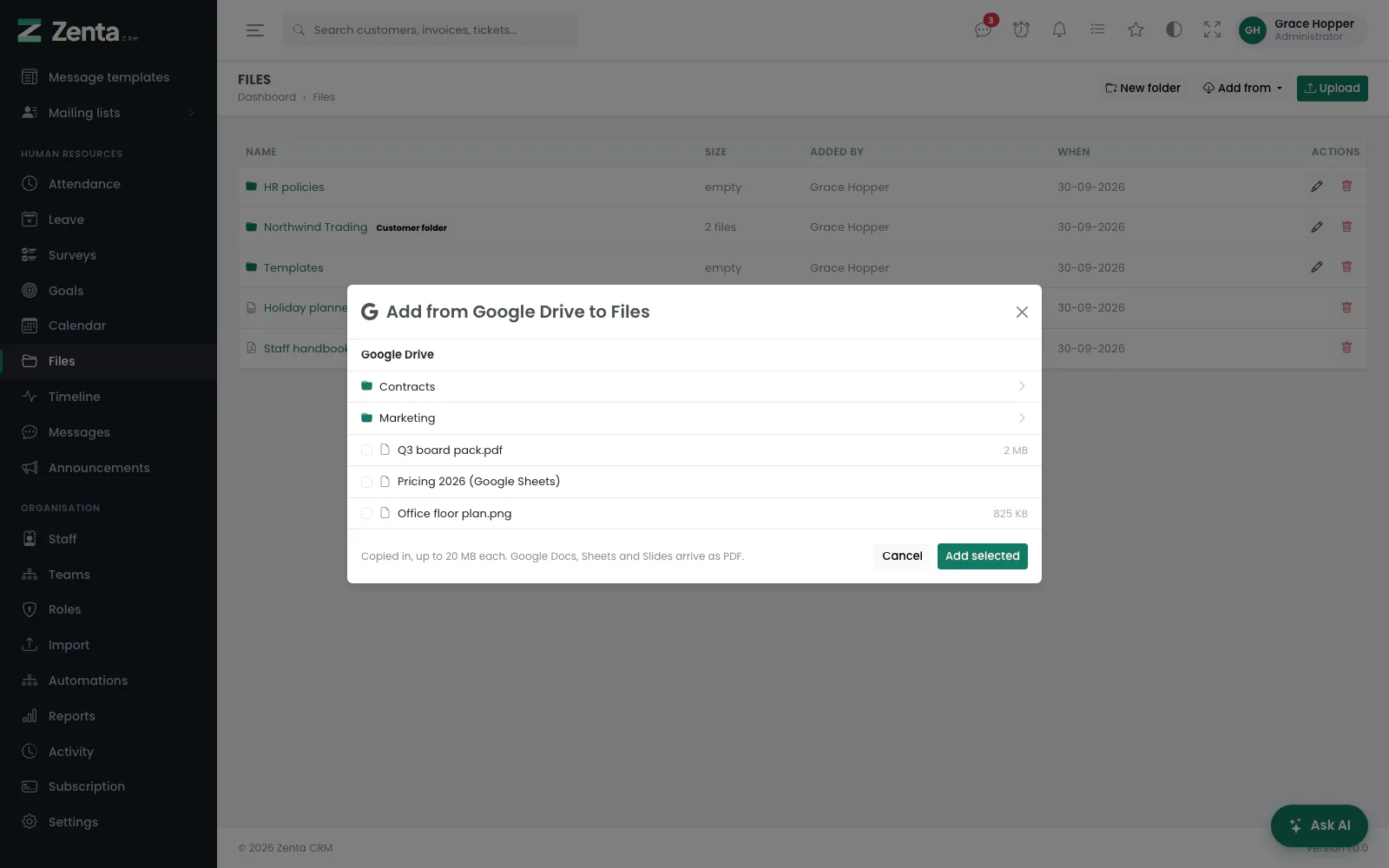
Task: Delete the Holiday planner file
Action: (x=1346, y=307)
